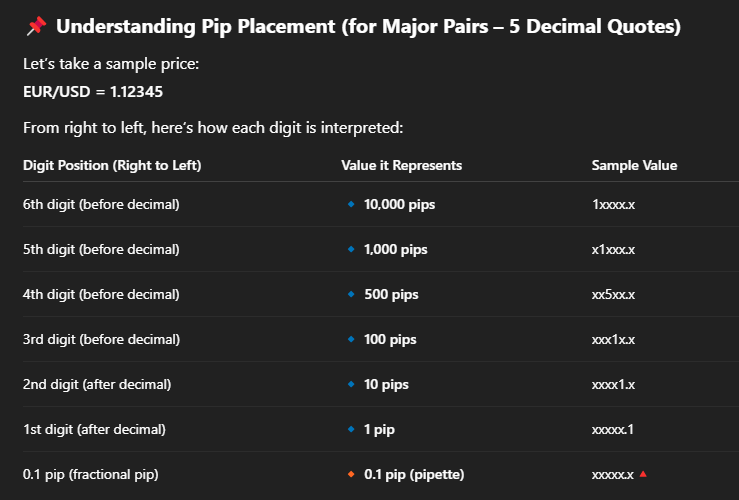Click blue diamond beside 1 pip
The width and height of the screenshot is (739, 500).
point(351,429)
